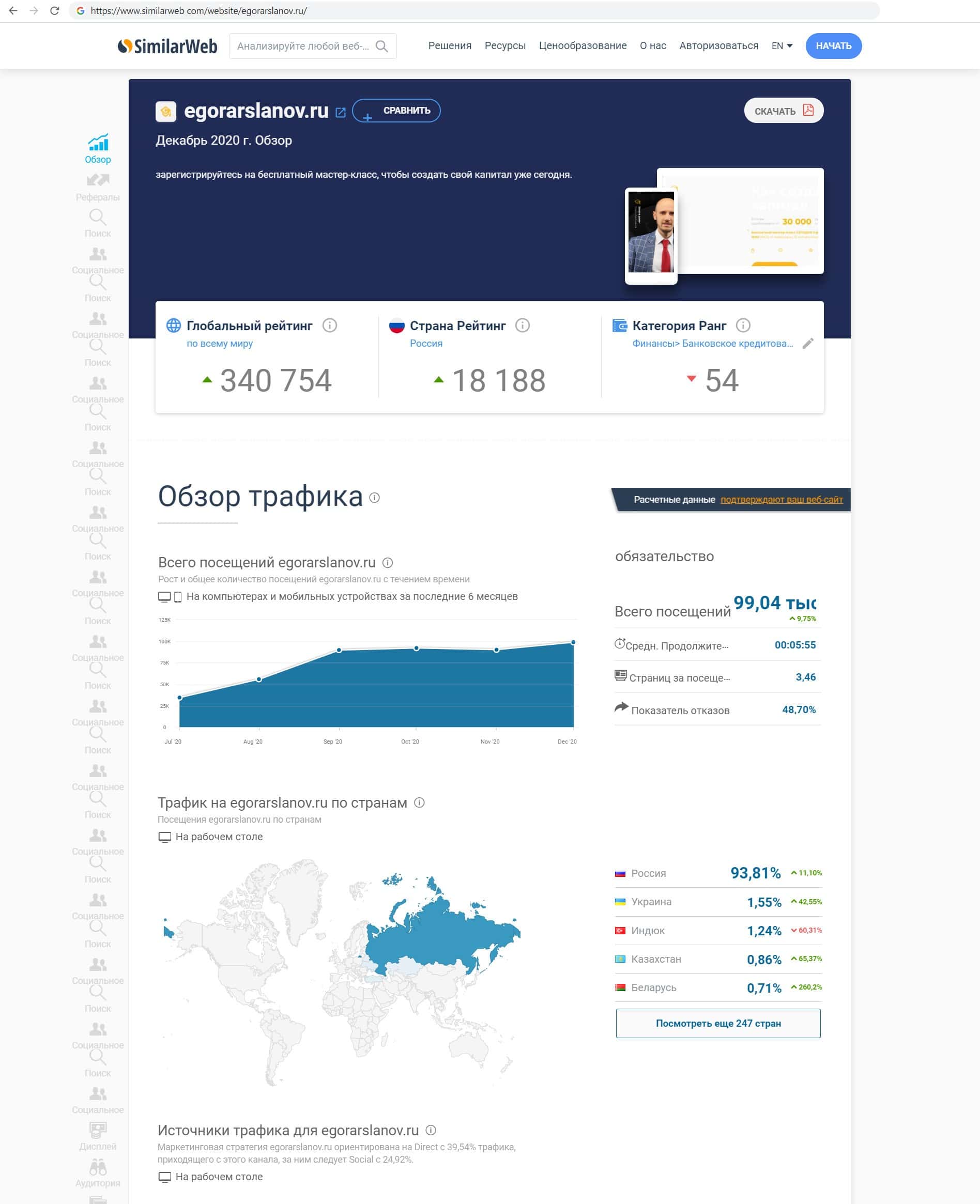
Task: Show info for Страна Рейтинг
Action: 523,325
